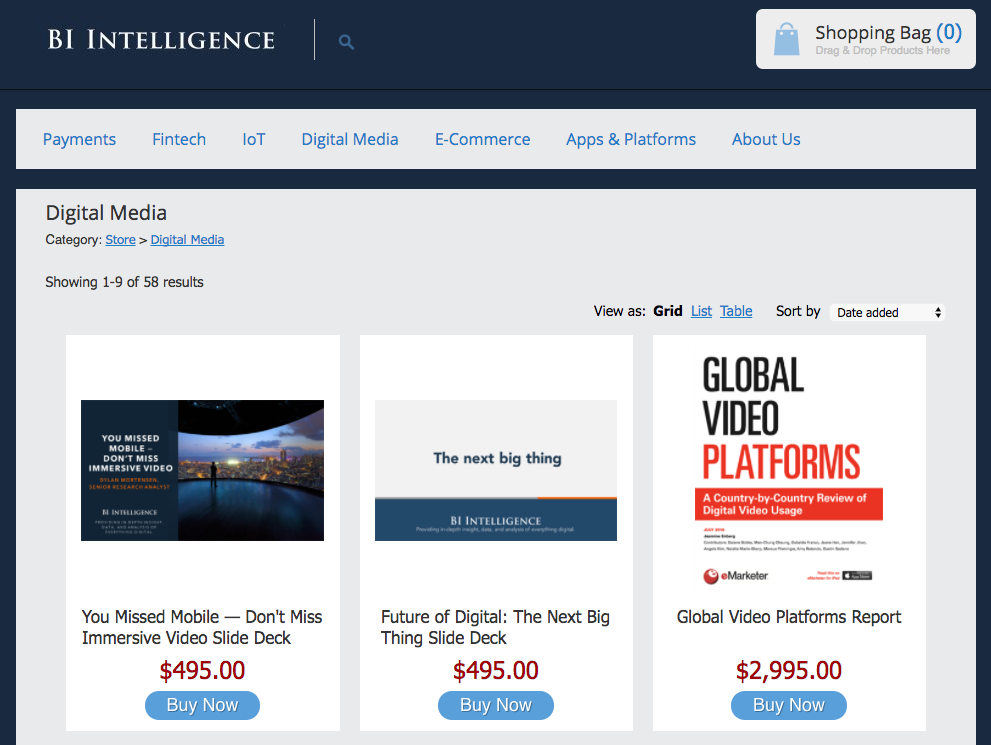
Task: Buy Now the Global Video Platforms Report
Action: 789,705
